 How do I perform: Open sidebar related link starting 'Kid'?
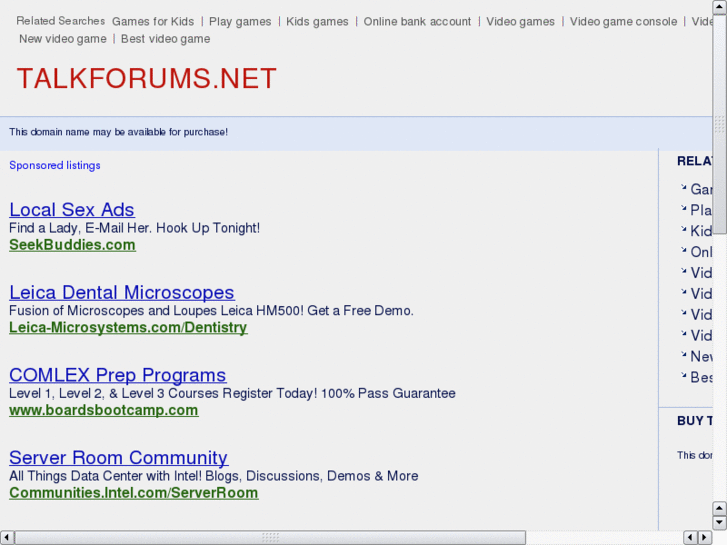point(701,231)
